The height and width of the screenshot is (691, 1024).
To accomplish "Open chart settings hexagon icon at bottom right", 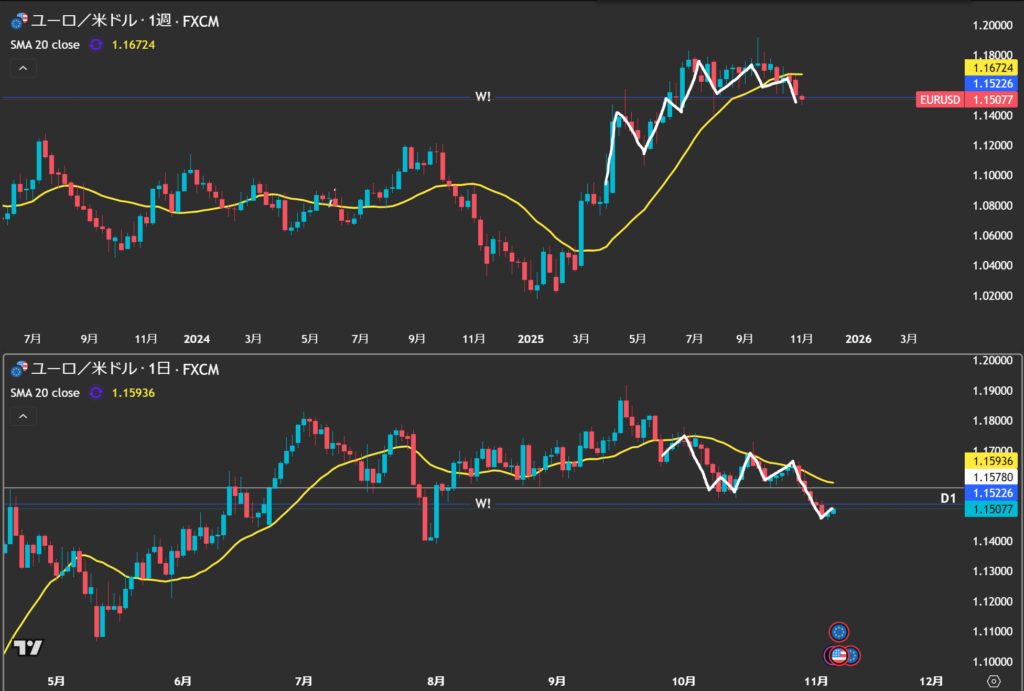I will 993,680.
